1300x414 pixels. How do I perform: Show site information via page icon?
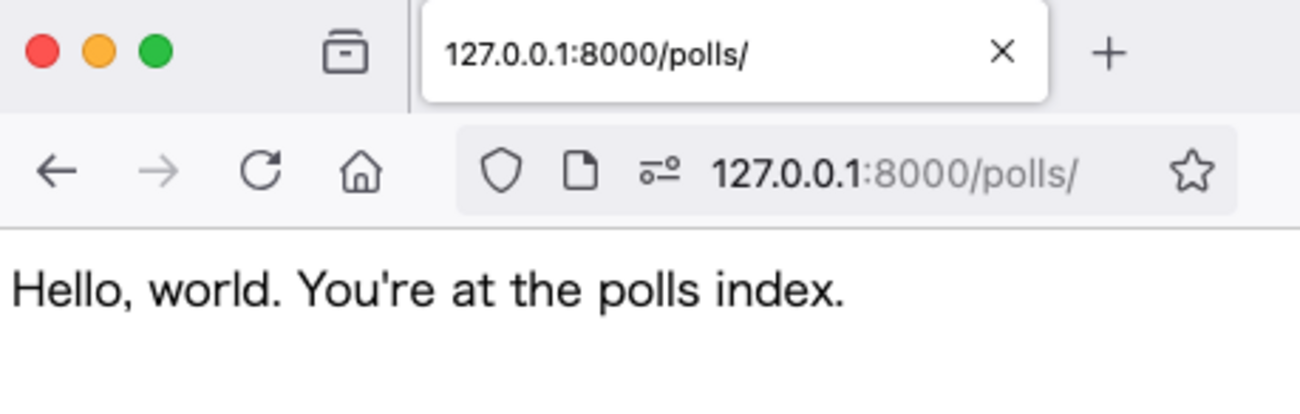pyautogui.click(x=580, y=172)
